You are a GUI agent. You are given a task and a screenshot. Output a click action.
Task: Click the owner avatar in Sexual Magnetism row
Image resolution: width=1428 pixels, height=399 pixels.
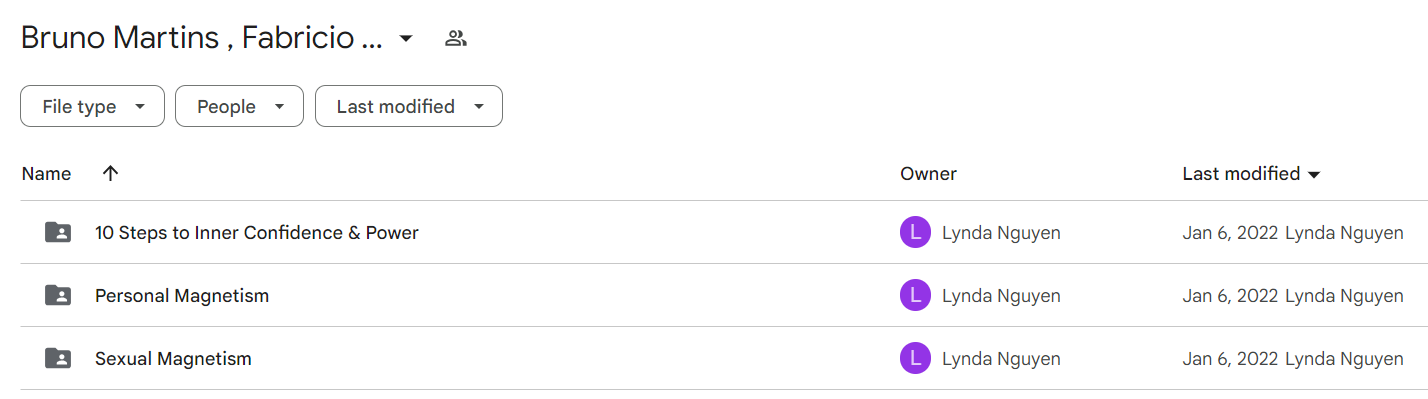click(x=915, y=358)
